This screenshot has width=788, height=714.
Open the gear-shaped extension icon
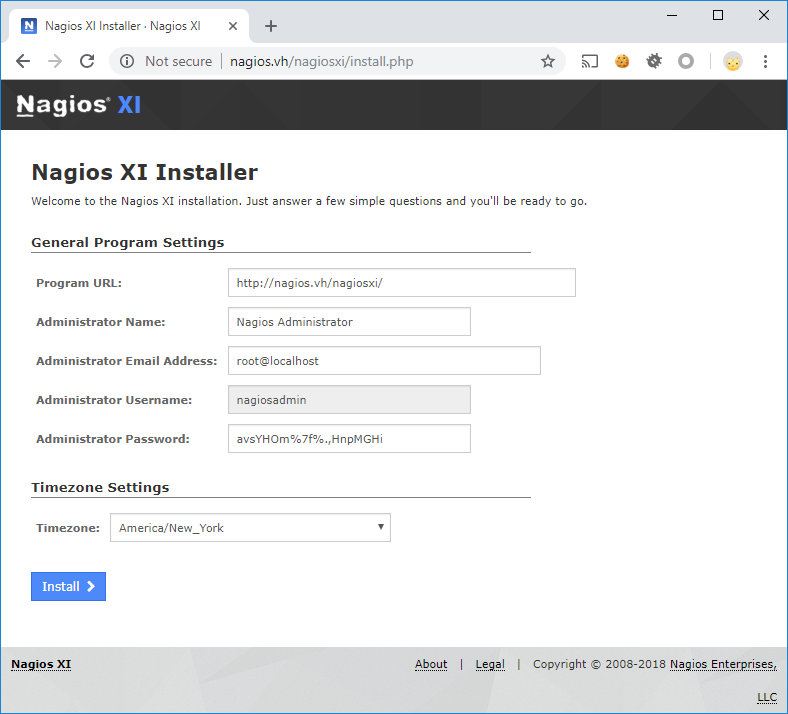pyautogui.click(x=654, y=61)
